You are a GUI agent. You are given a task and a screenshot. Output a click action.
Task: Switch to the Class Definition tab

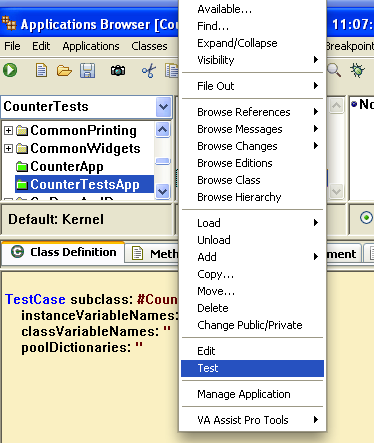[63, 252]
